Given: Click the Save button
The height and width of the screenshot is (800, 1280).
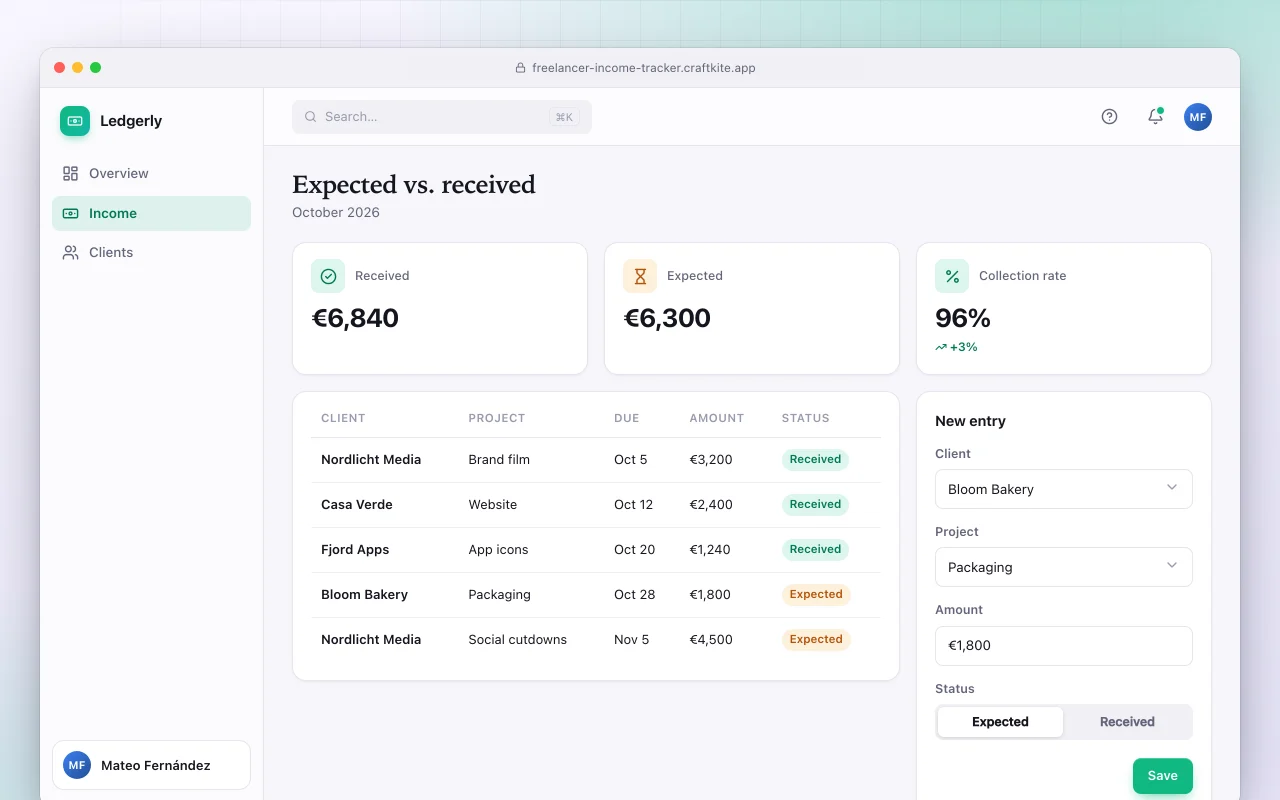Looking at the screenshot, I should (1163, 776).
